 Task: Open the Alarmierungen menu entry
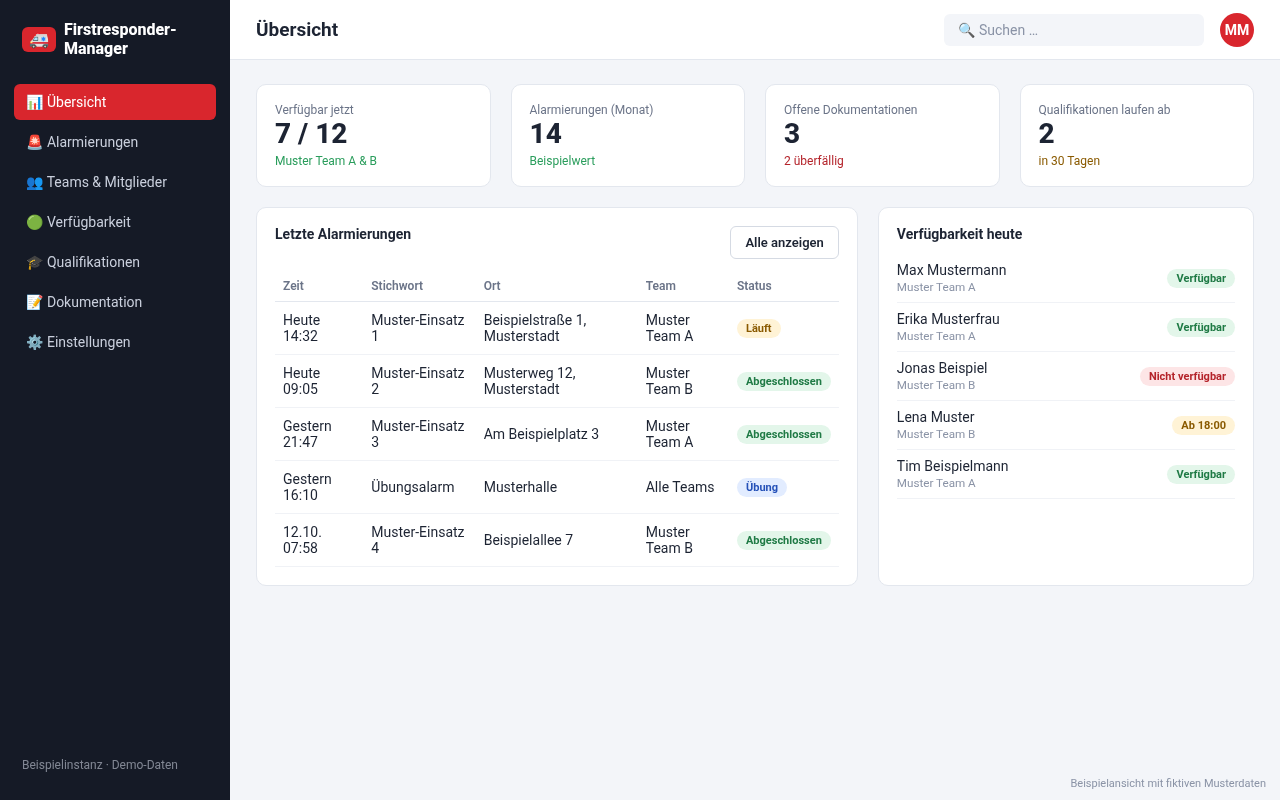tap(115, 142)
